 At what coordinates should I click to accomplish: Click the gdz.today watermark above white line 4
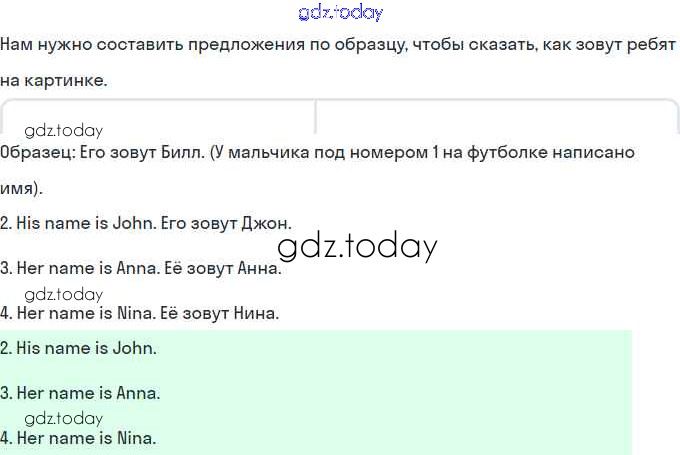(64, 294)
